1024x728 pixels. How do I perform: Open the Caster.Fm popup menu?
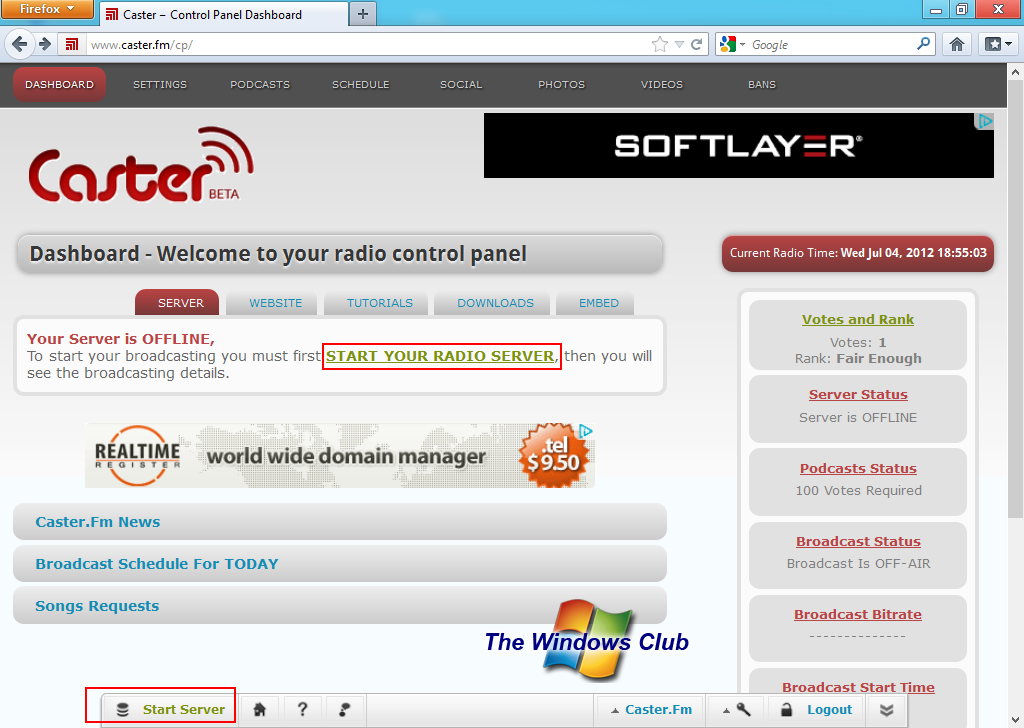pos(651,710)
